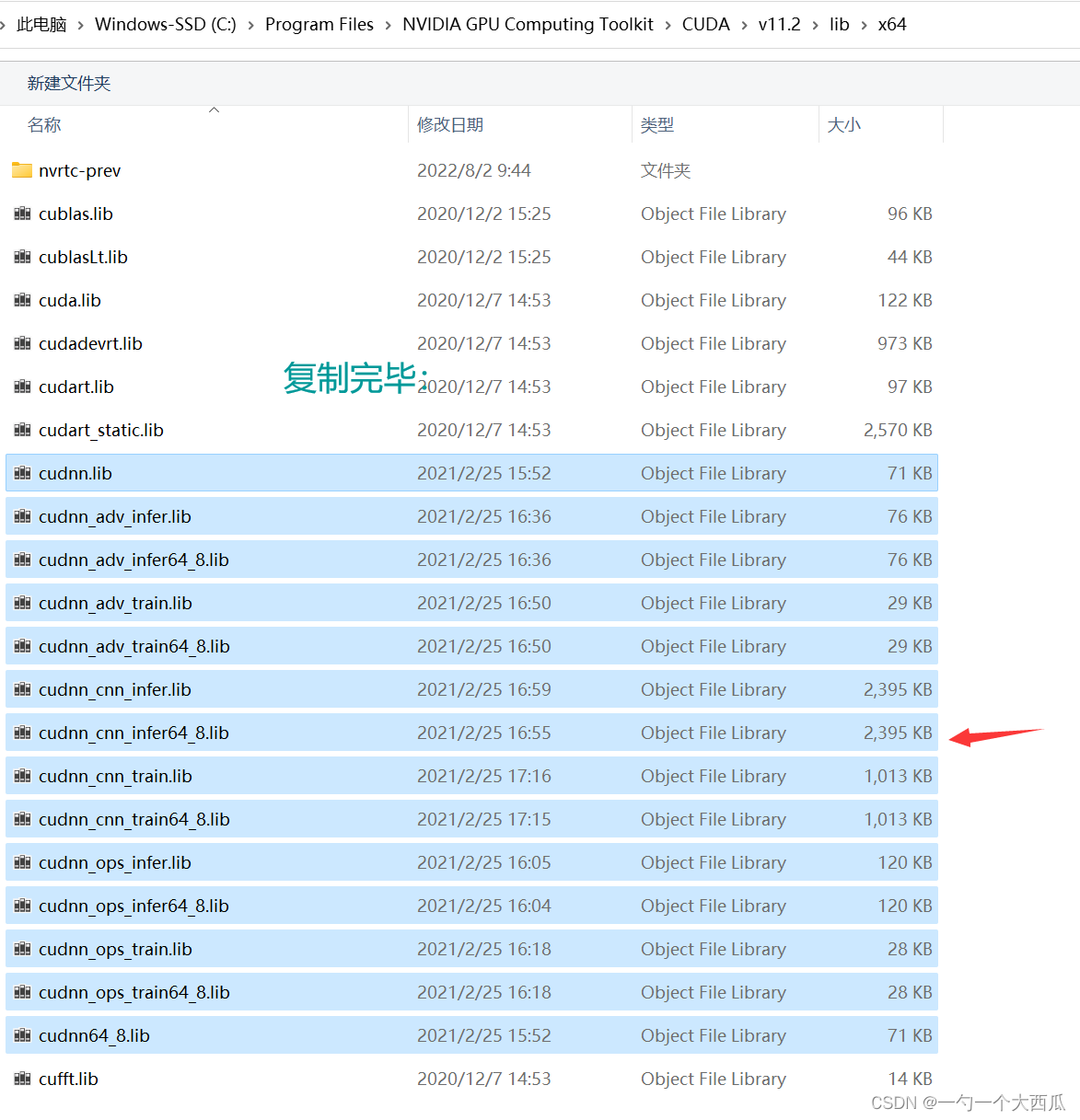Expand the chevron after NVIDIA GPU Computing Toolkit

click(668, 25)
